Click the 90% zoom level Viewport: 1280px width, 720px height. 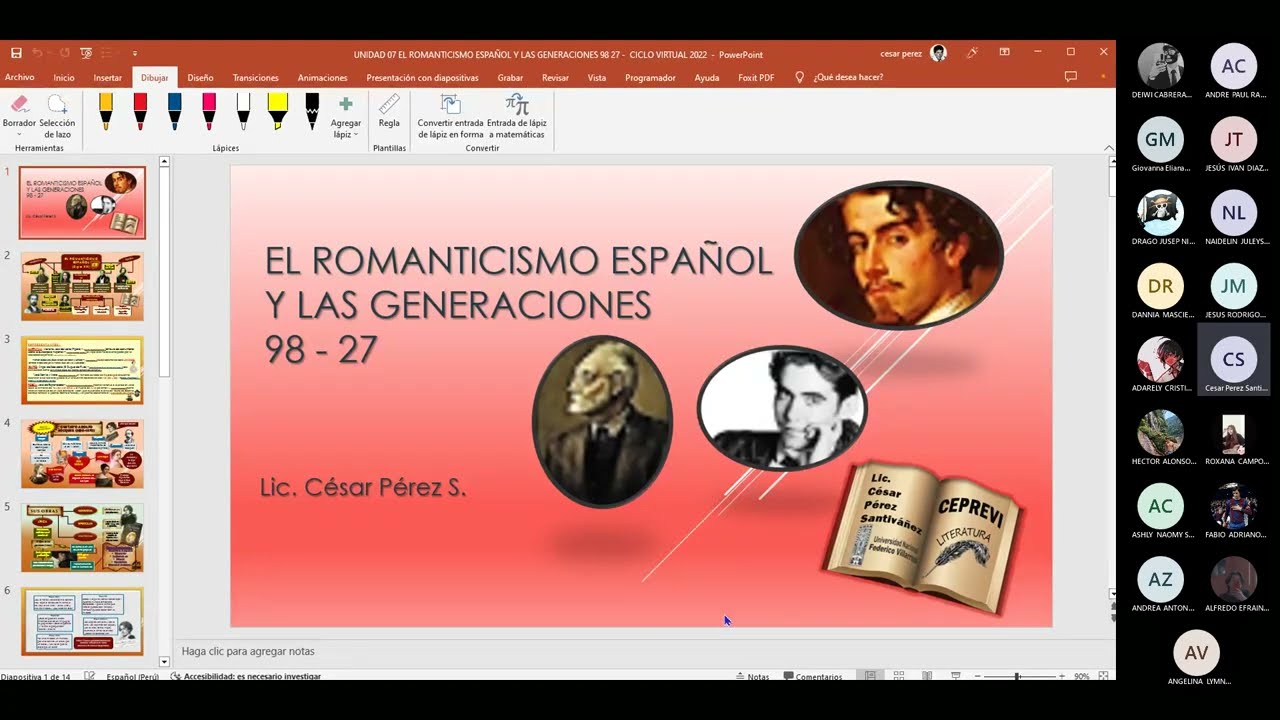point(1081,676)
